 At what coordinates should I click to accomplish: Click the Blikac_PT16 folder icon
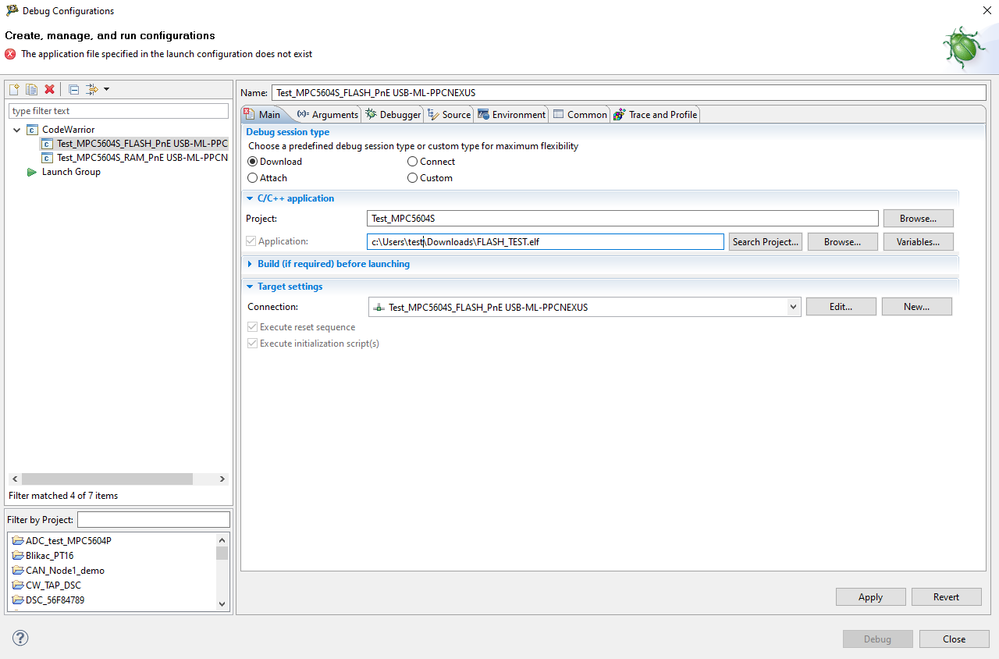18,555
